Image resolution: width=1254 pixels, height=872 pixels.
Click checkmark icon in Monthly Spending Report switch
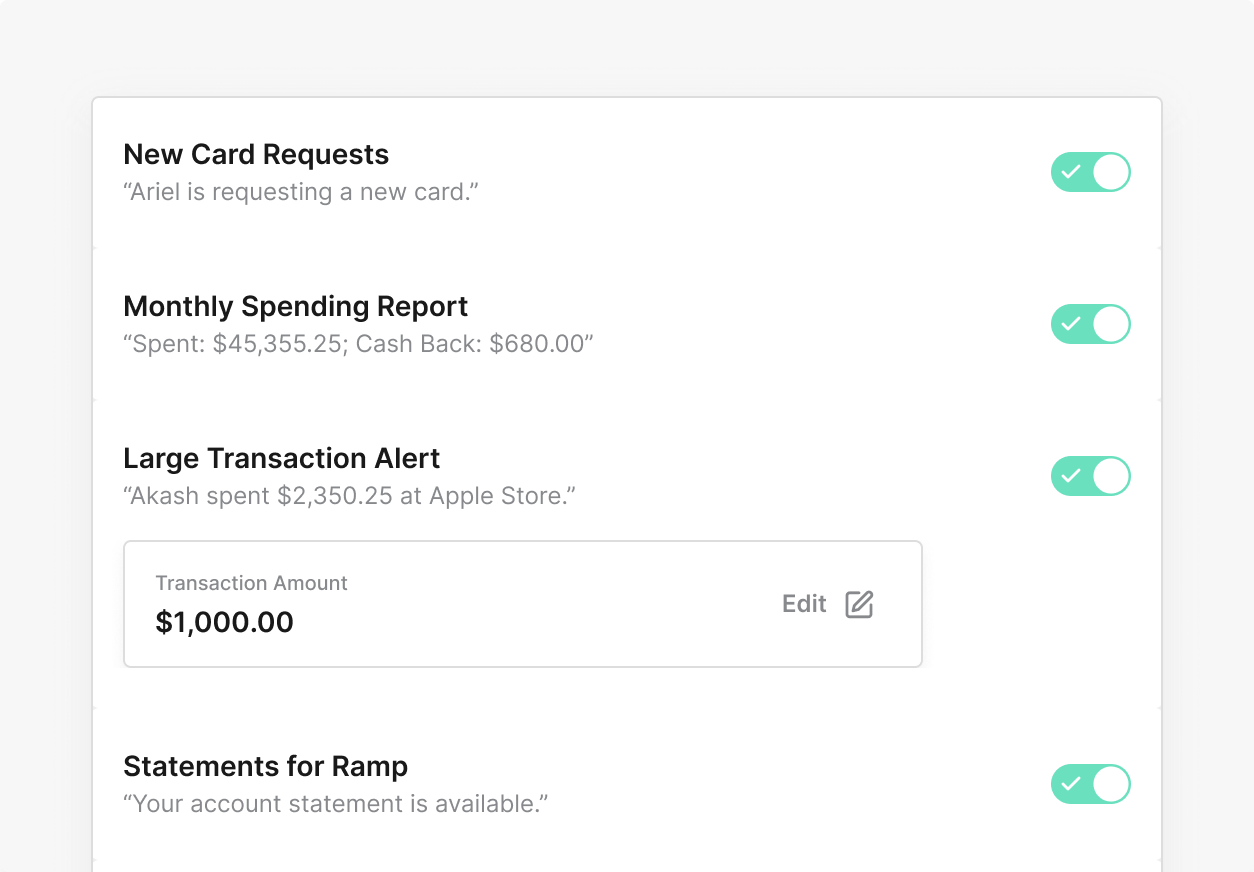point(1071,324)
